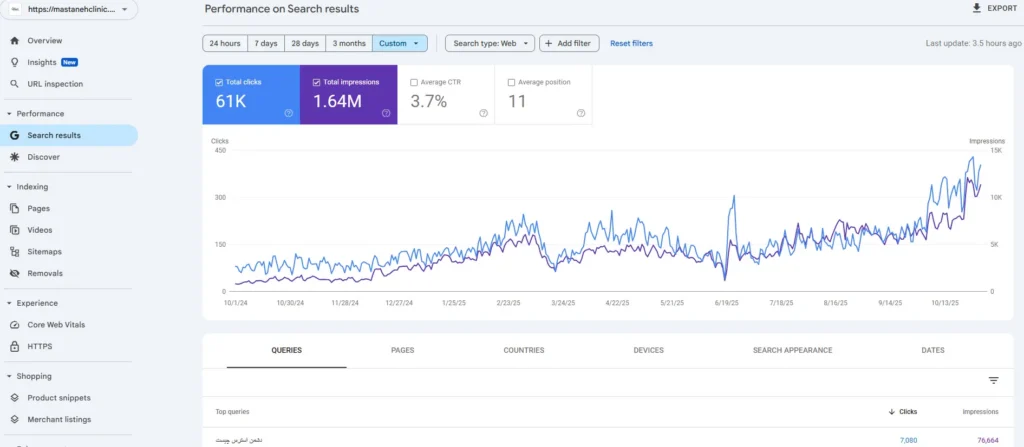
Task: Click the Export download icon
Action: 976,8
